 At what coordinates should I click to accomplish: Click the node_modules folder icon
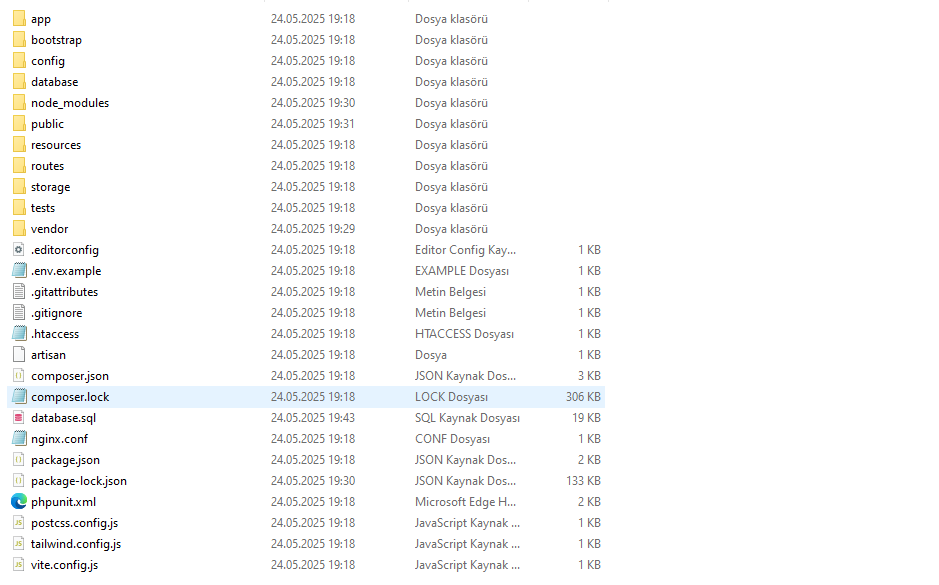19,102
